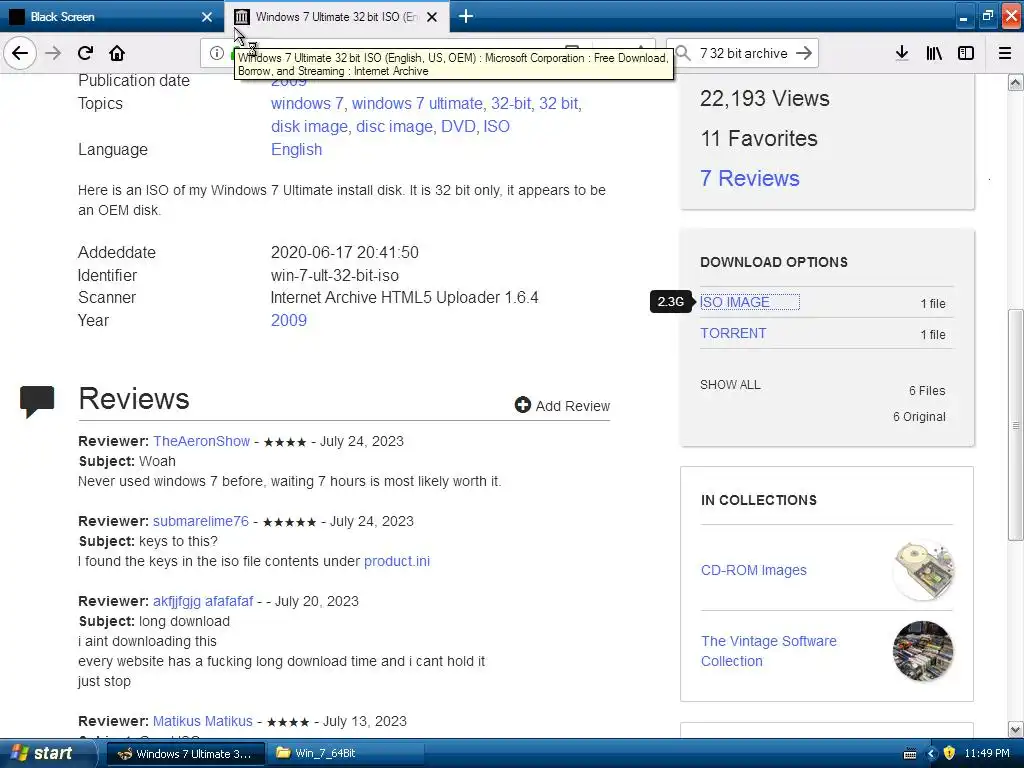Click the Add Review button

coord(562,406)
